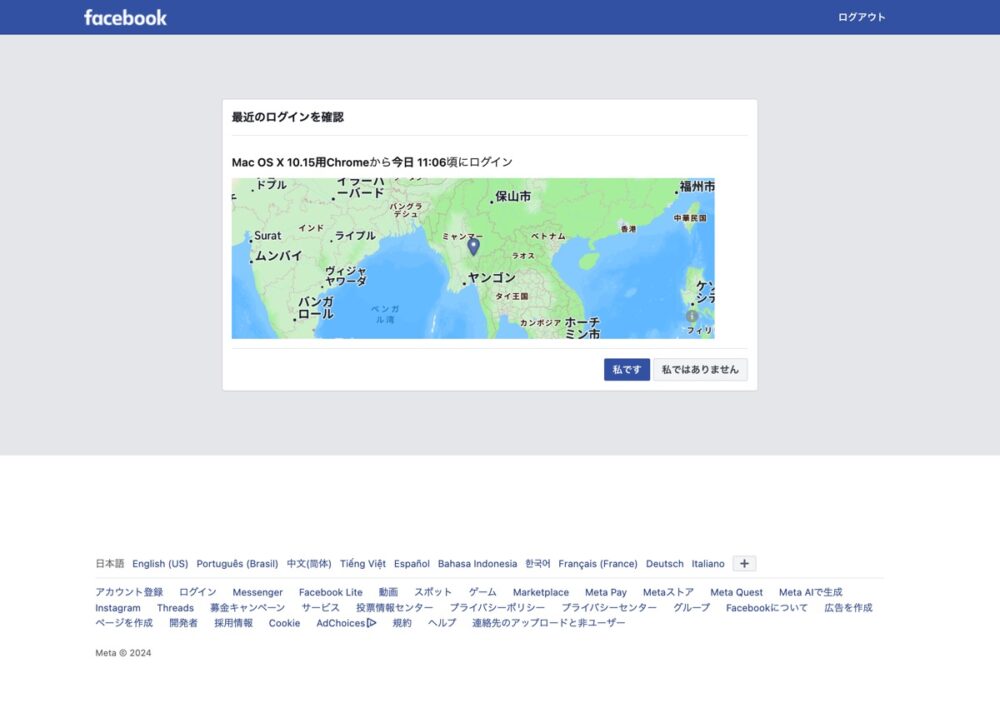This screenshot has width=1000, height=708.
Task: Go to Marketplace from footer
Action: [540, 593]
